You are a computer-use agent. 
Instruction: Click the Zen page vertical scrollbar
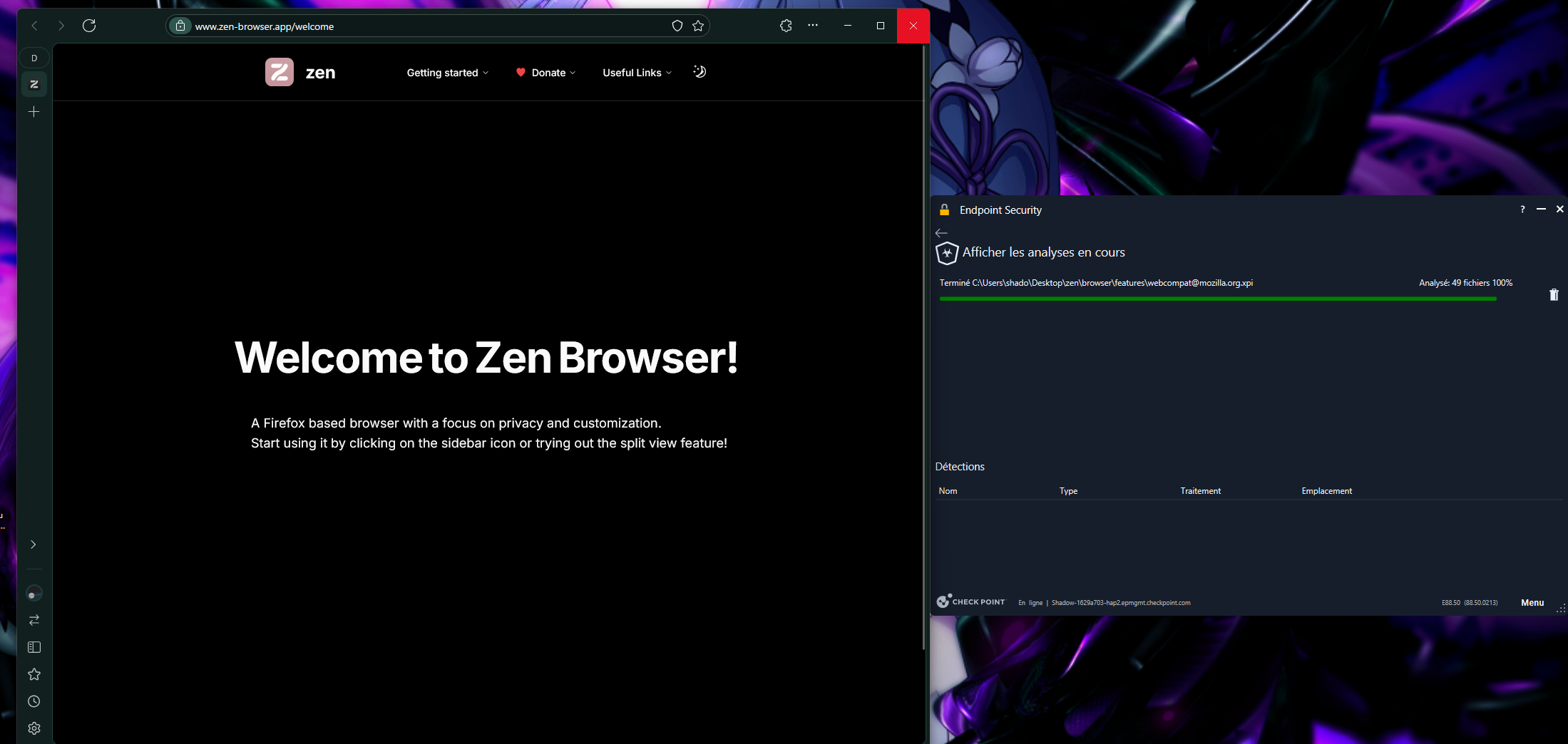click(x=923, y=347)
